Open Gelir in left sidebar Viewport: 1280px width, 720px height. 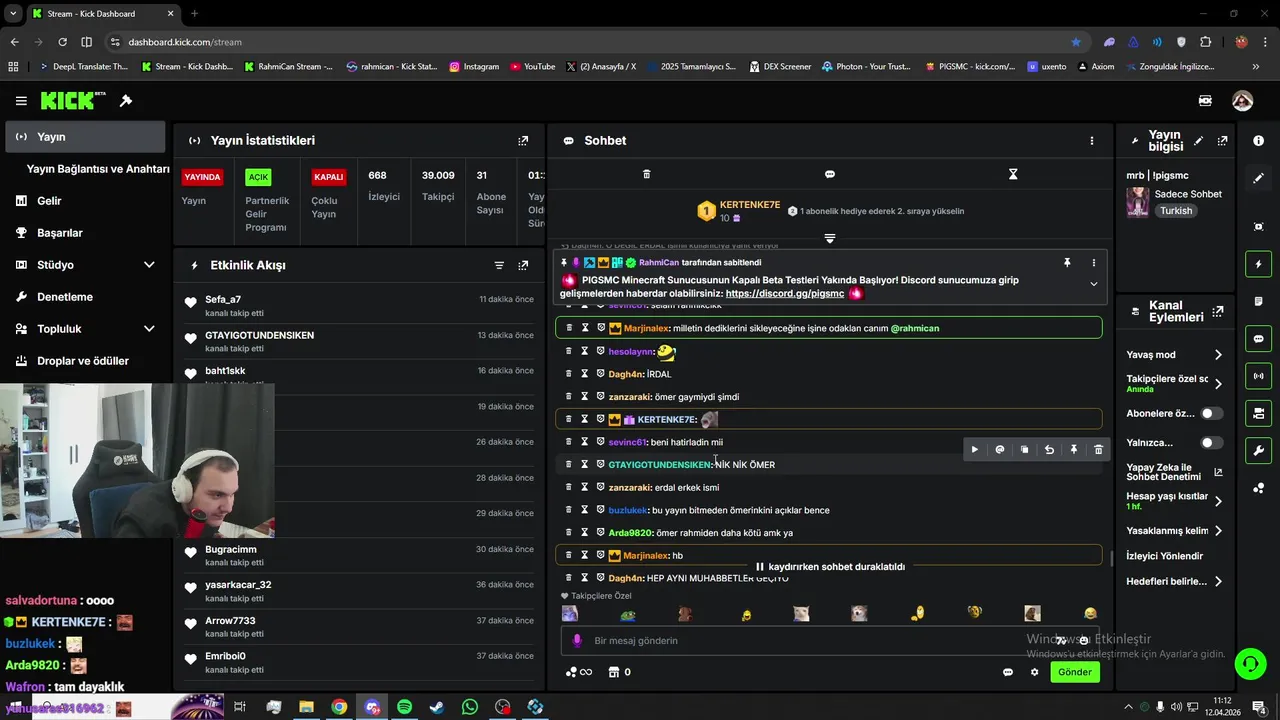(x=85, y=201)
